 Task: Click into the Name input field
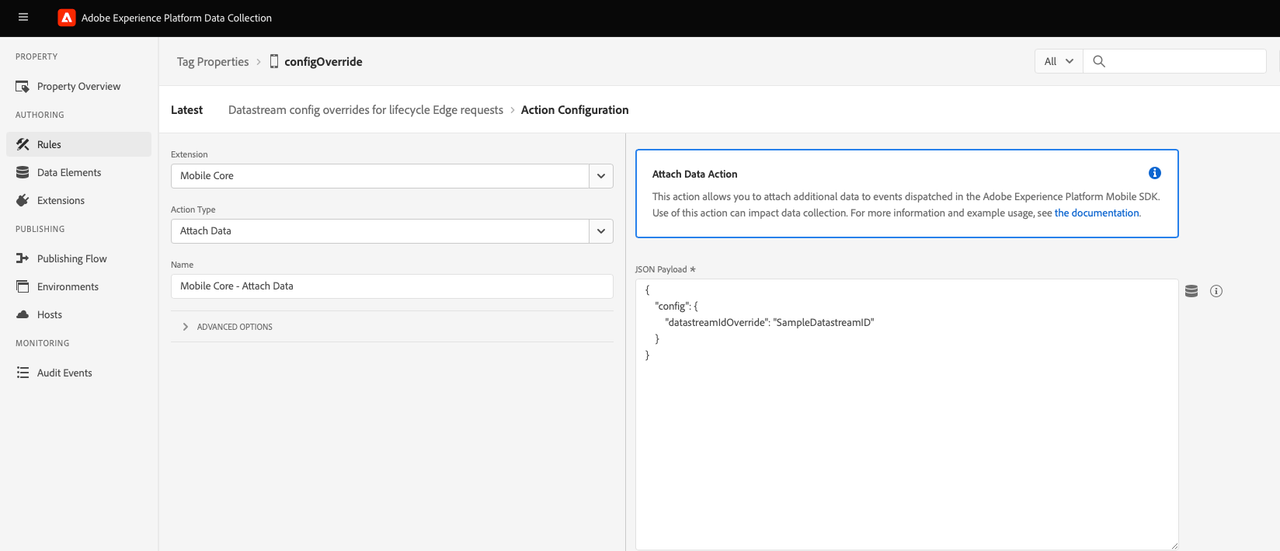(x=392, y=286)
